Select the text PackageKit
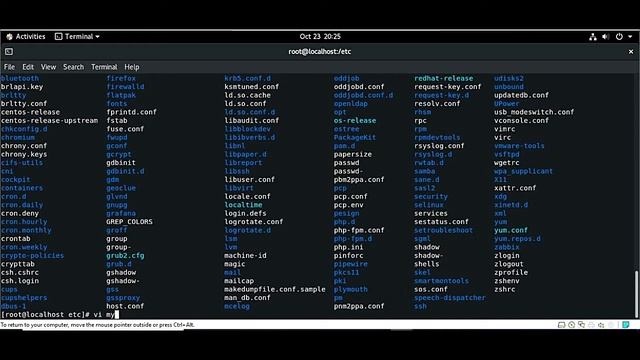 point(355,138)
